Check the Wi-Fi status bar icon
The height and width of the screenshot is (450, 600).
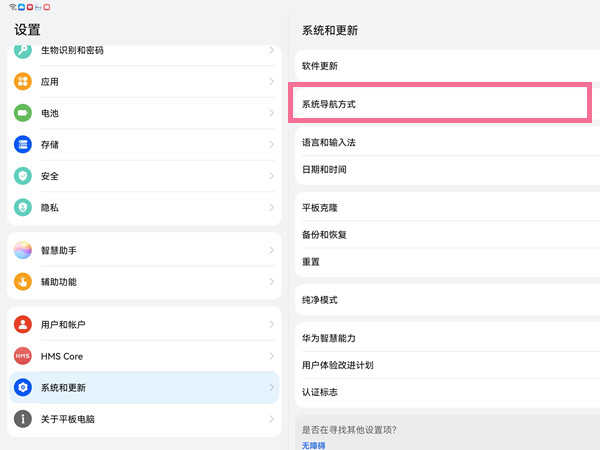(x=13, y=7)
